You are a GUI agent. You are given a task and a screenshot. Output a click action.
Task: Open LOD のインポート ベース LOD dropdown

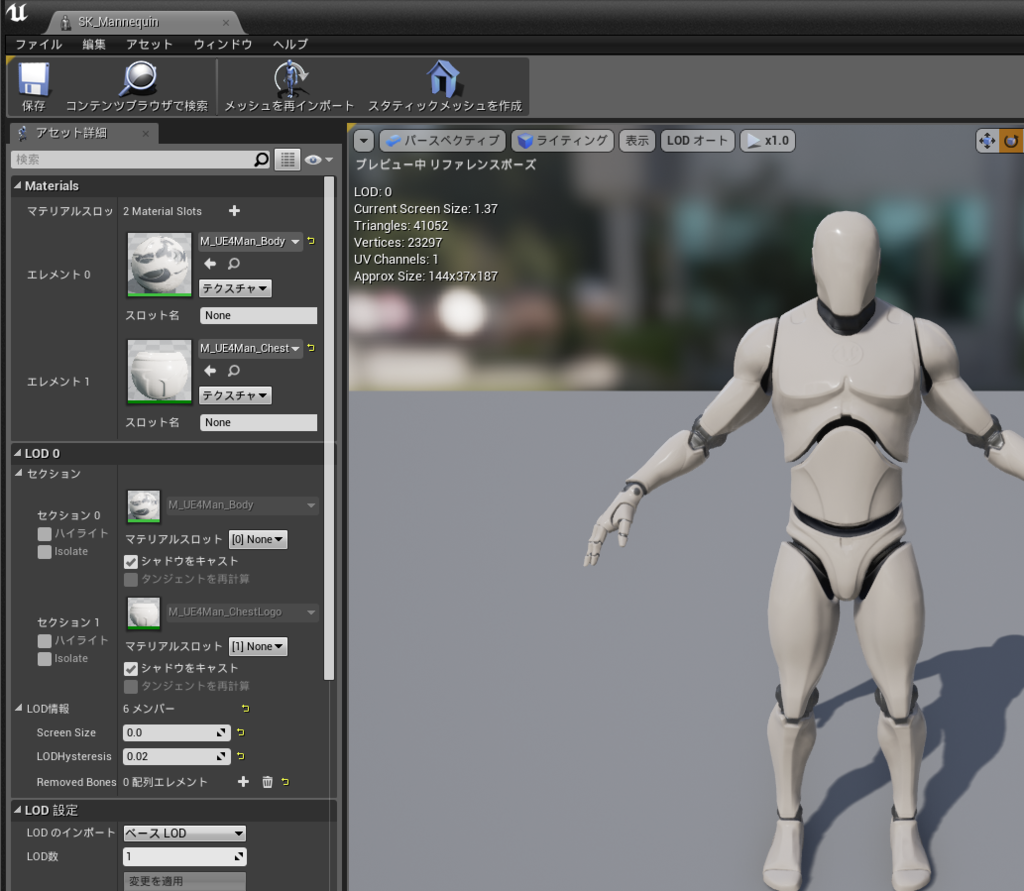pos(184,833)
